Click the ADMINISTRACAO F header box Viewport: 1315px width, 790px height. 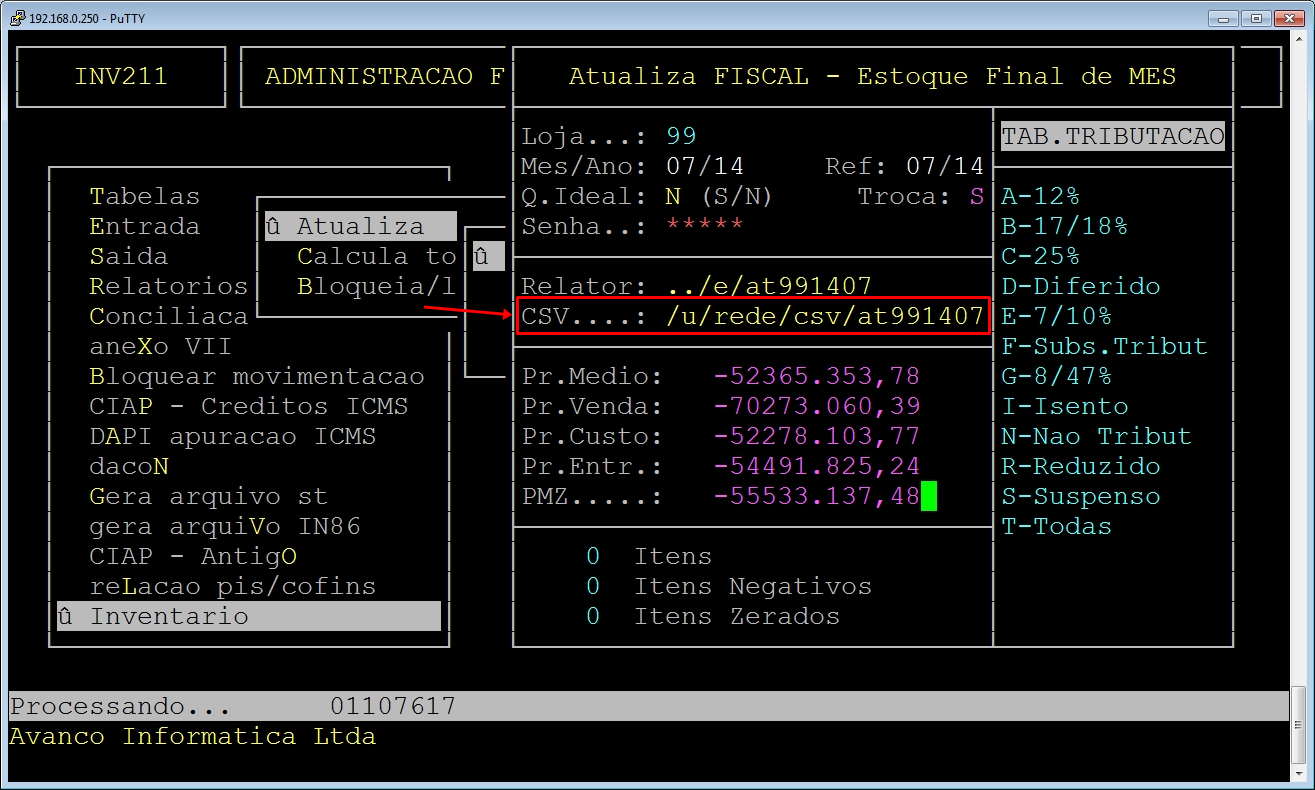point(377,76)
